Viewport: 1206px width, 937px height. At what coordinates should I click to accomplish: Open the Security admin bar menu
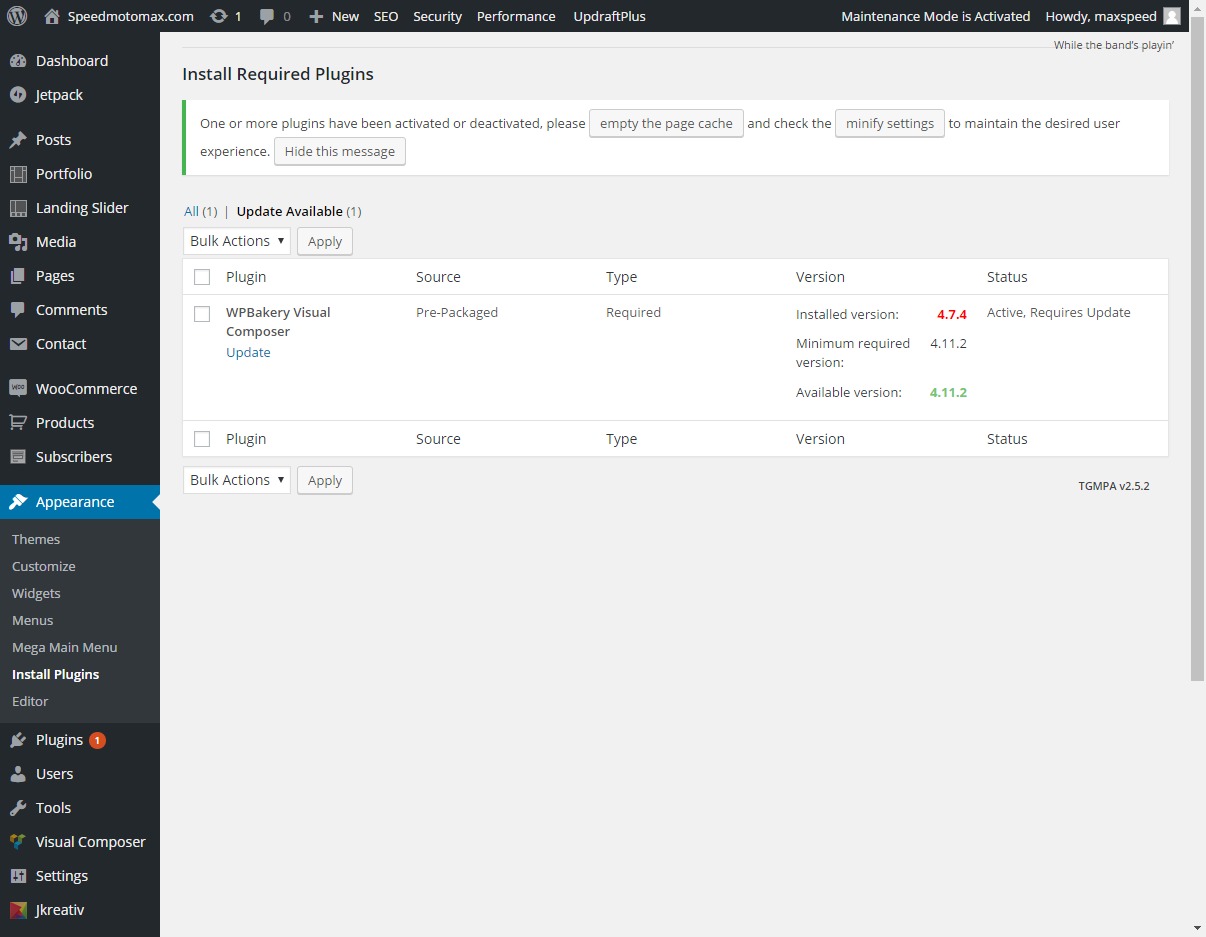438,16
